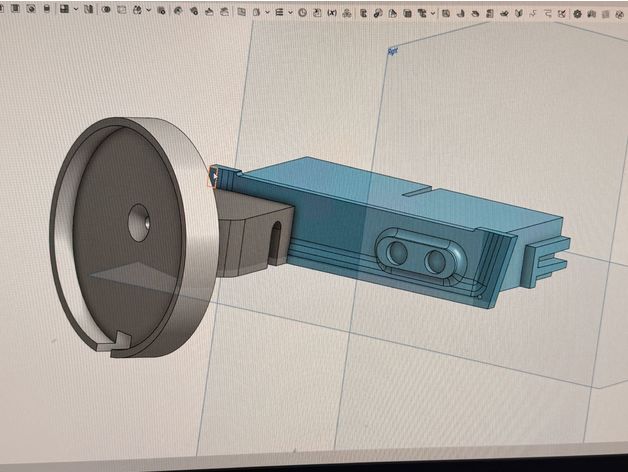Viewport: 628px width, 472px height.
Task: Click the (x) variable tool icon
Action: 332,13
